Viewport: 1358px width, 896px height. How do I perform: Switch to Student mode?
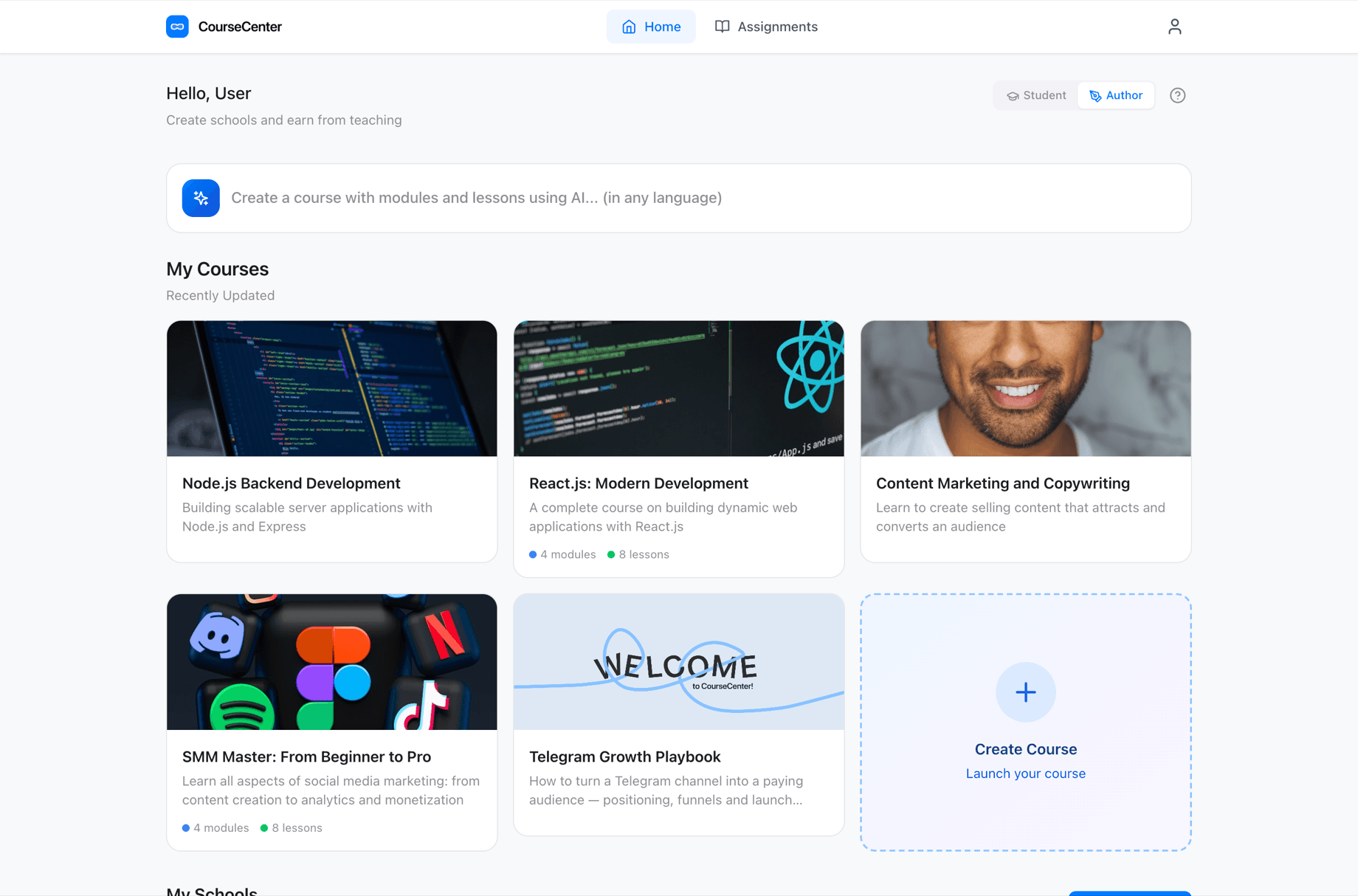[x=1036, y=95]
